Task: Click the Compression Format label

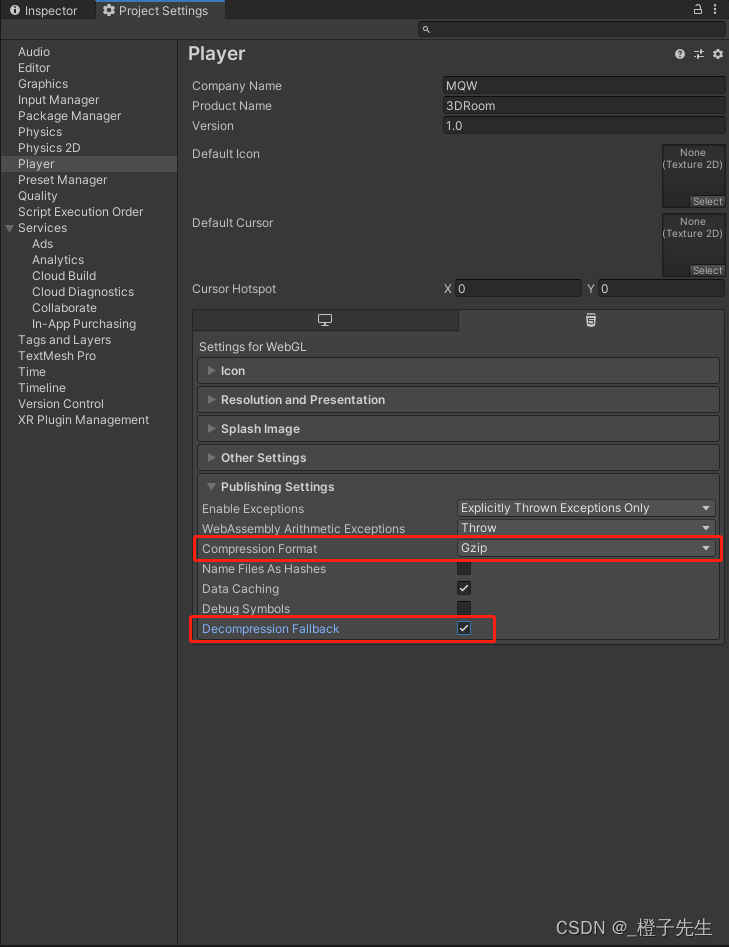Action: point(259,548)
